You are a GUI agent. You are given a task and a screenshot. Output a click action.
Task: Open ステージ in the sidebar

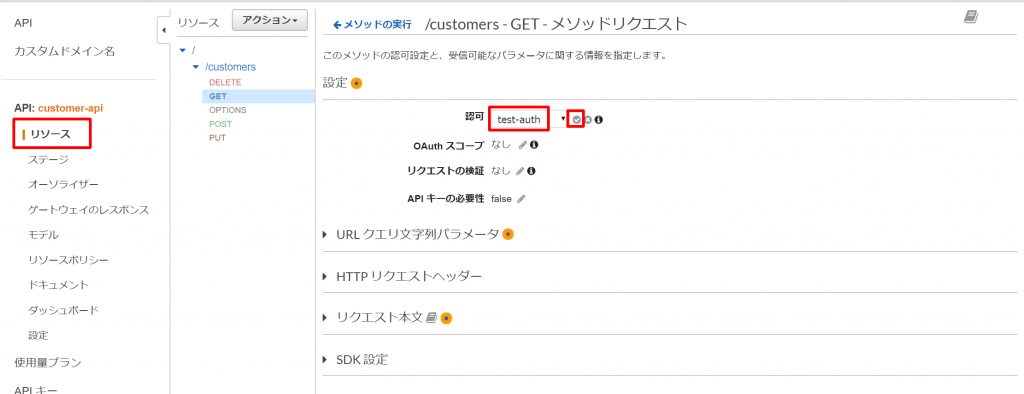pos(49,159)
